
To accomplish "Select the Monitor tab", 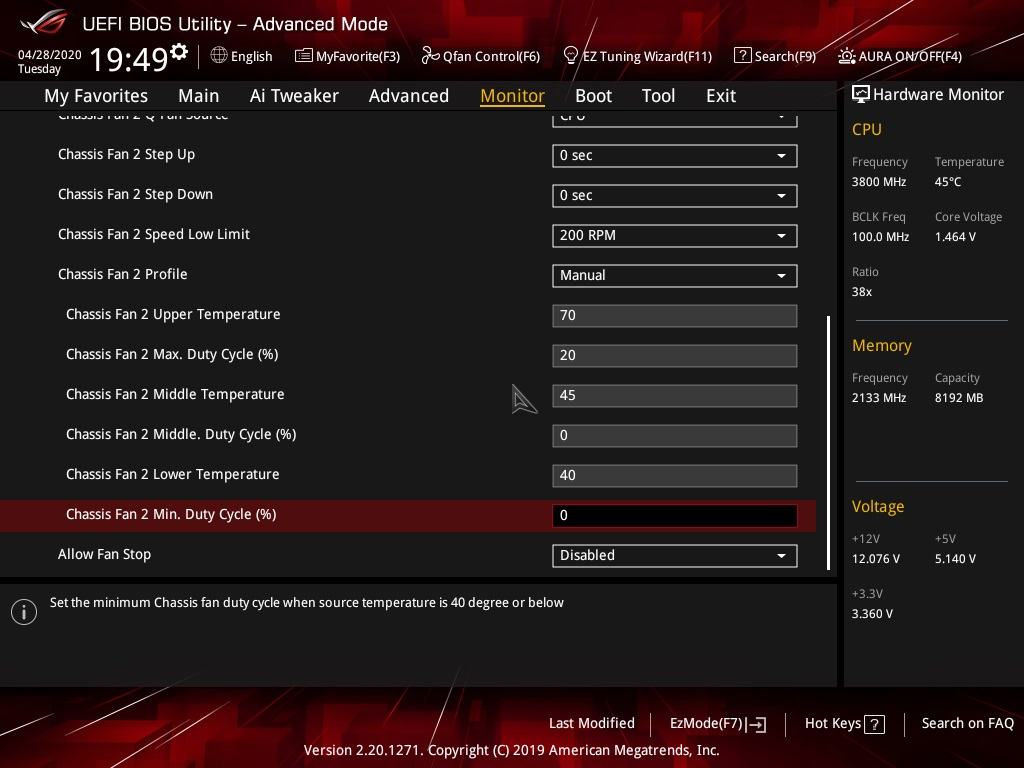I will [x=512, y=96].
